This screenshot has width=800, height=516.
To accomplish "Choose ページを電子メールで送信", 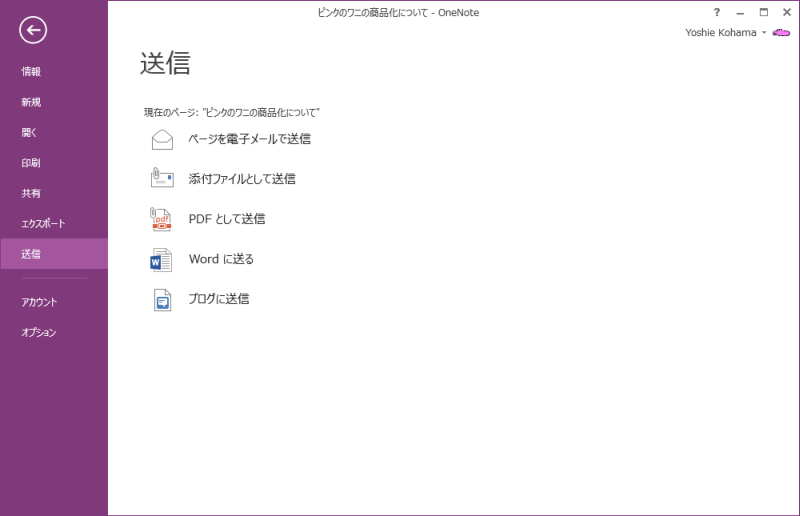I will coord(249,139).
